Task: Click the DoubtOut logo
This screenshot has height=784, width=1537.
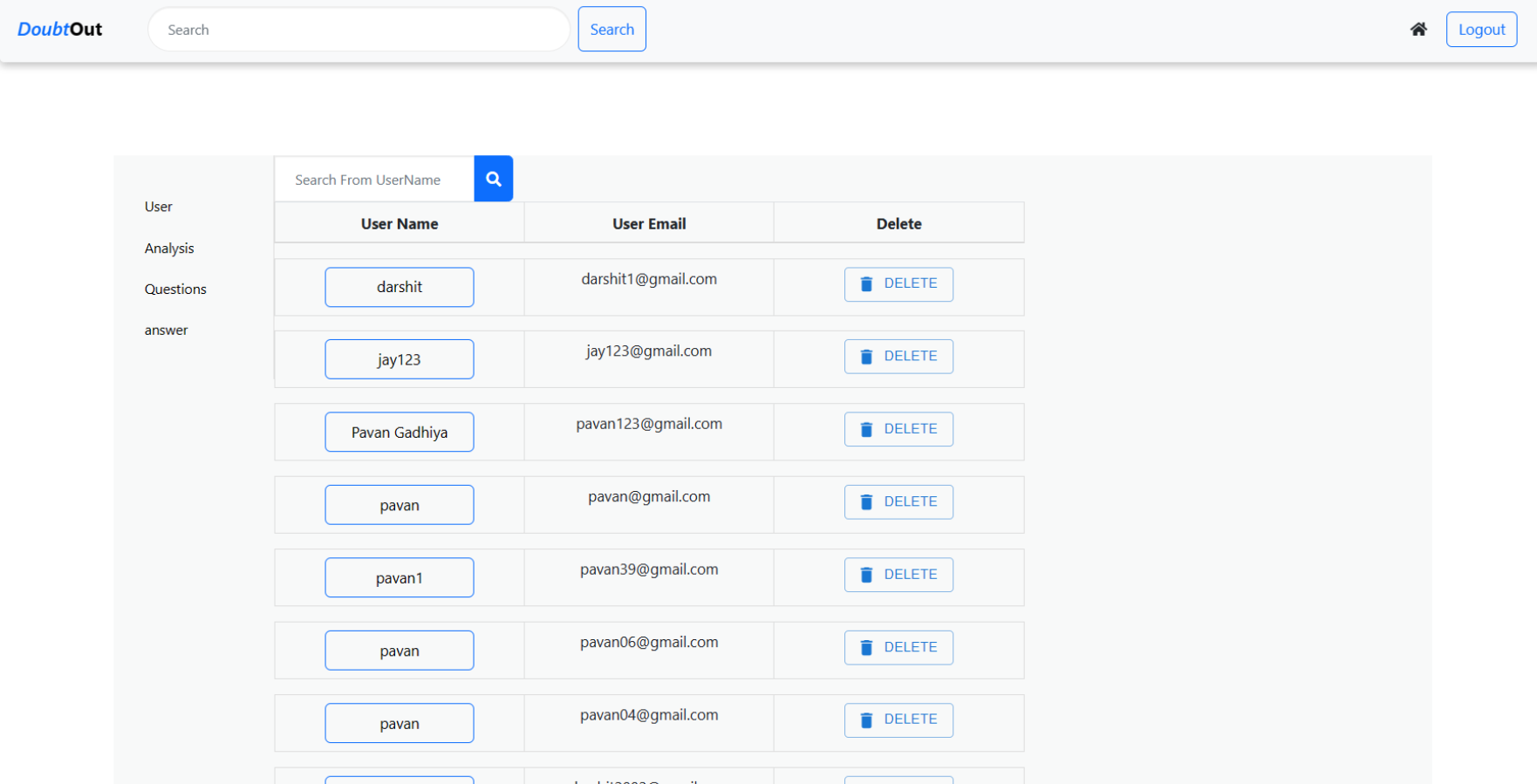Action: [60, 30]
